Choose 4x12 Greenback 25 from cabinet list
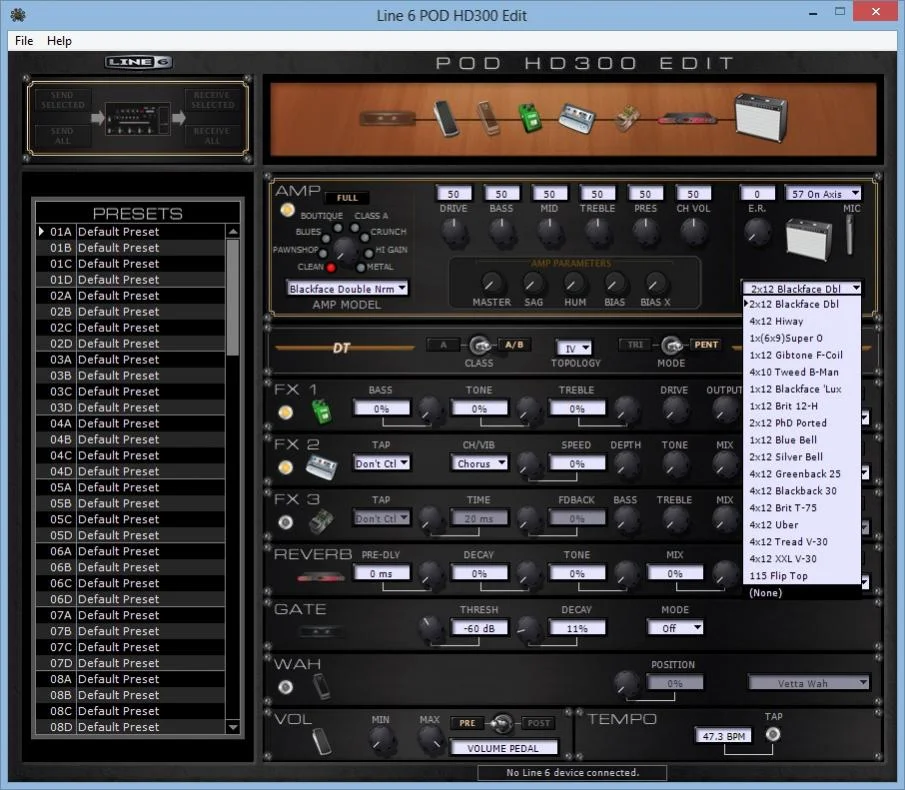This screenshot has width=905, height=790. pos(795,474)
